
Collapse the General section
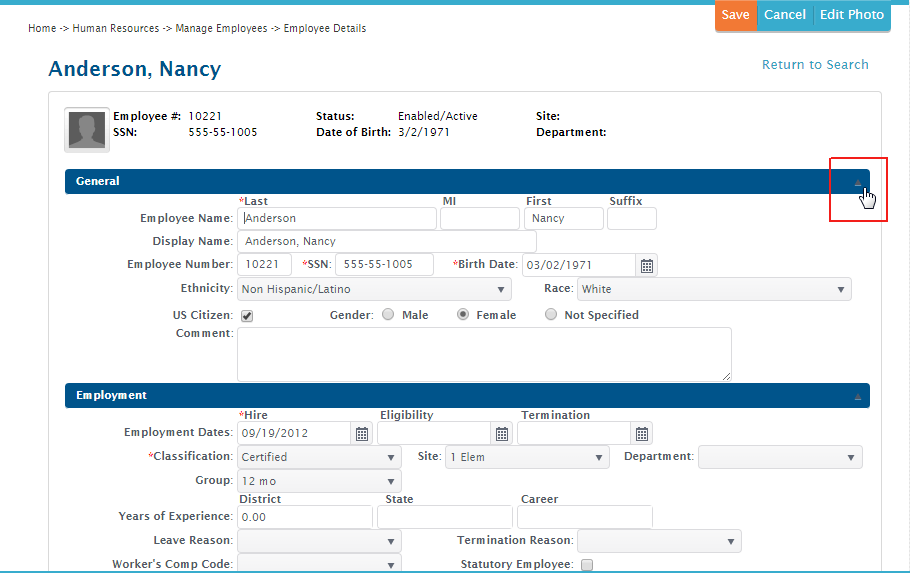(x=857, y=182)
